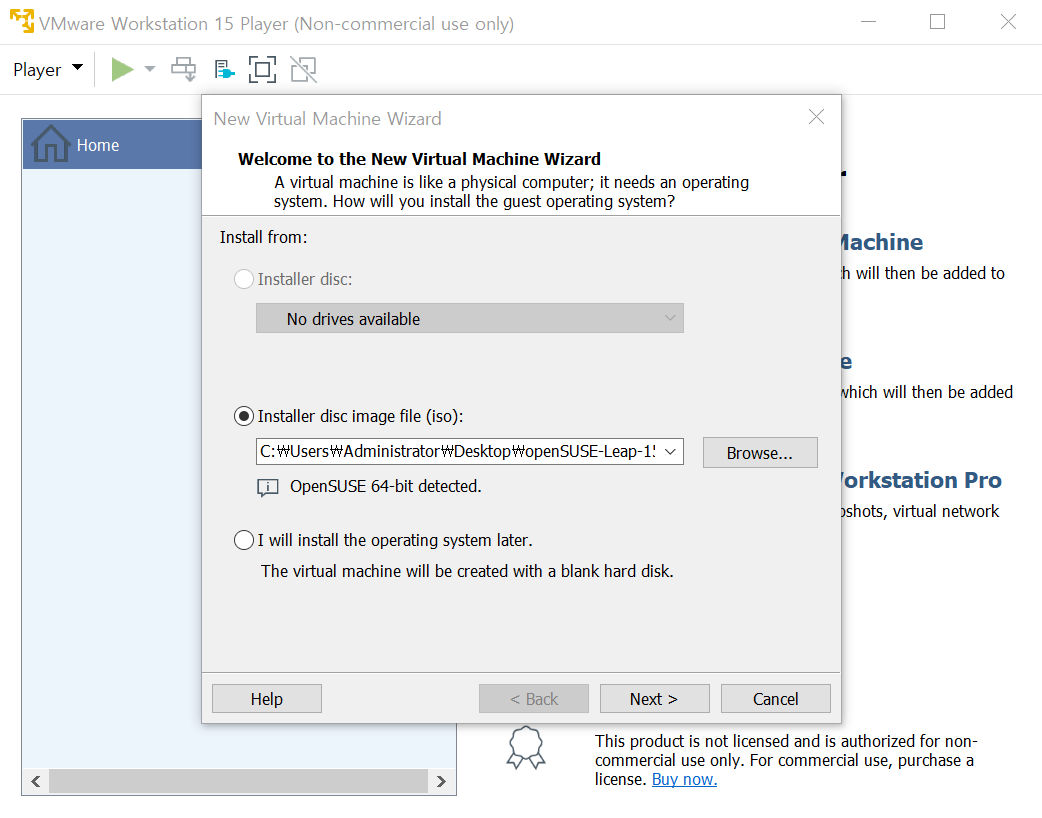Screen dimensions: 1042x818
Task: Choose I will install operating system later
Action: coord(244,540)
